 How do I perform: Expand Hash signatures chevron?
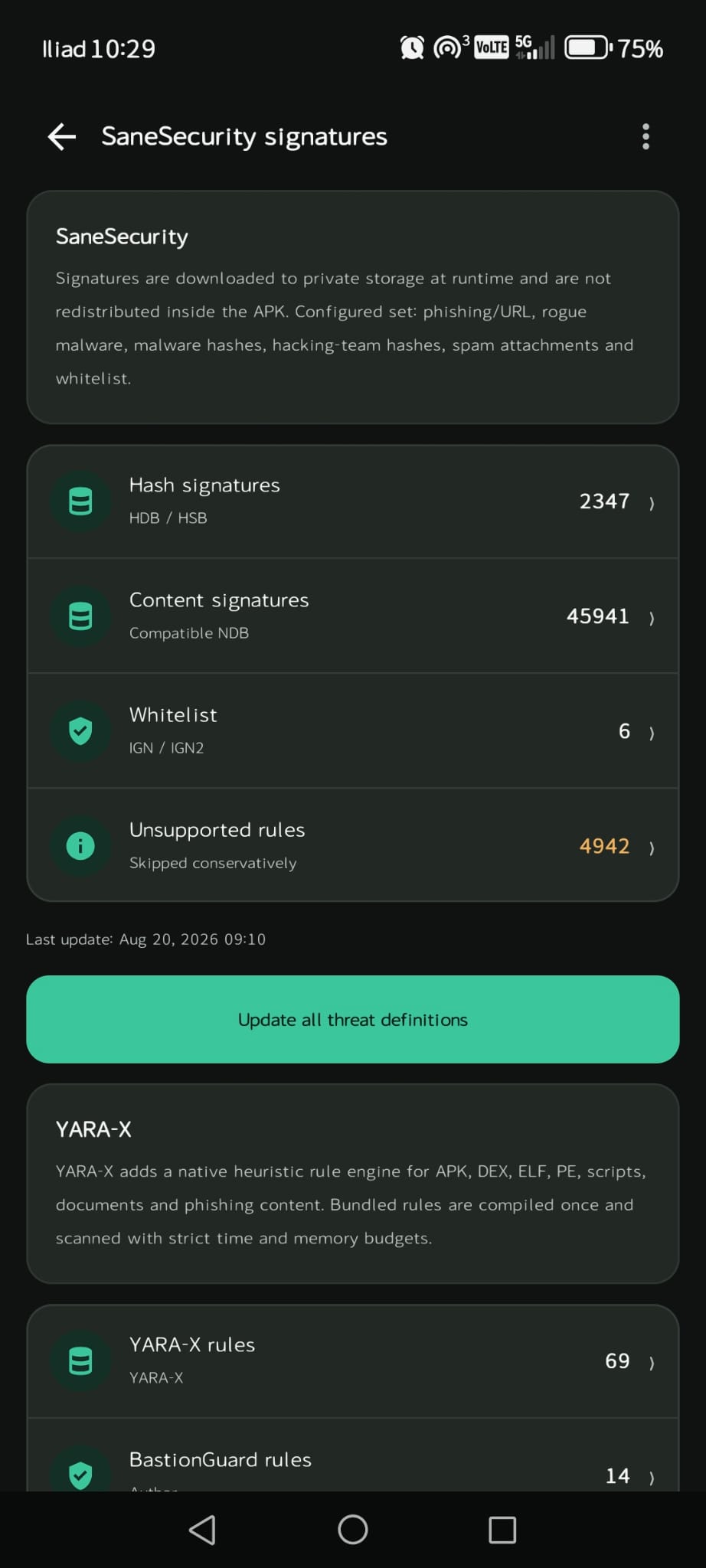click(x=652, y=503)
